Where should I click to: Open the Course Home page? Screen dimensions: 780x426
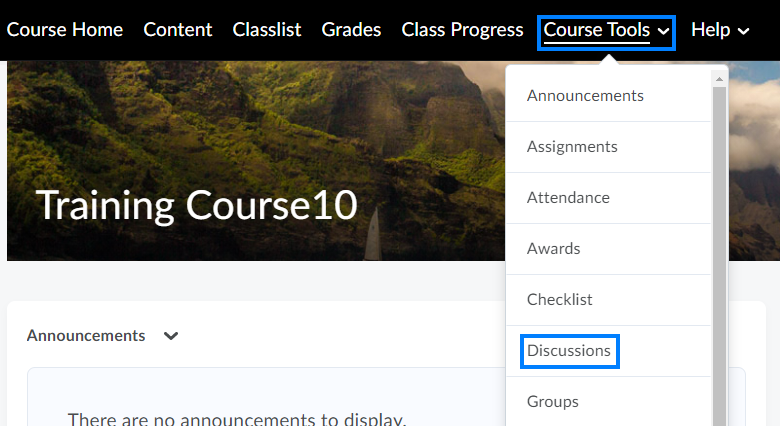(x=65, y=30)
